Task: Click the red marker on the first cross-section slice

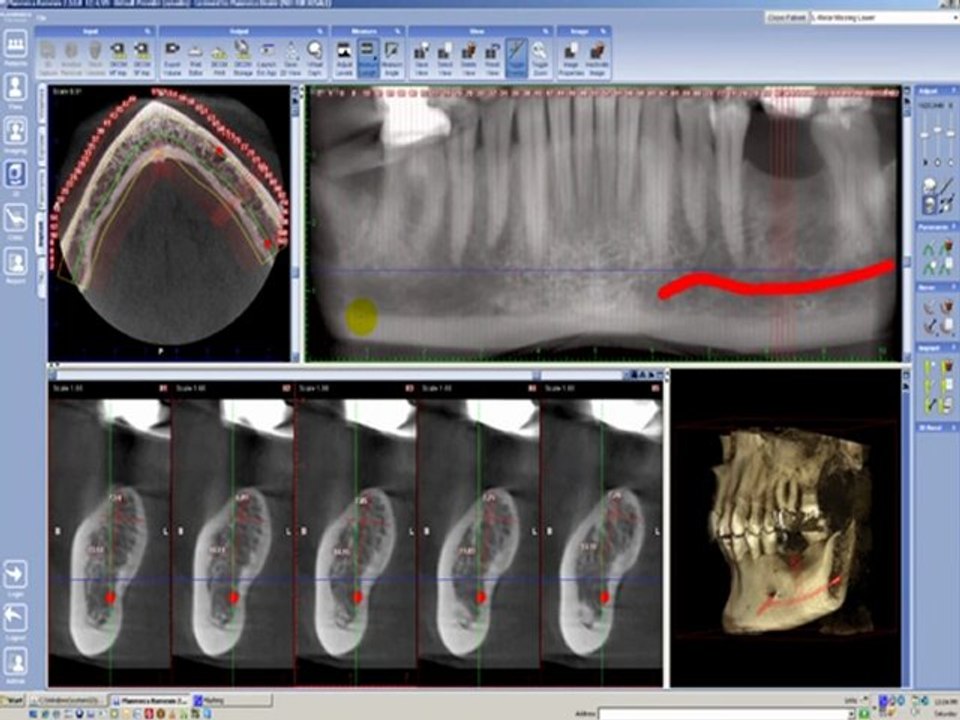Action: [x=110, y=598]
